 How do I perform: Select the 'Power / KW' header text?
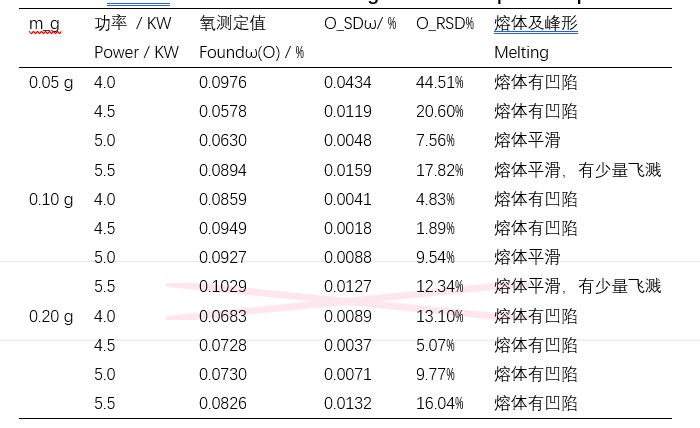(136, 53)
